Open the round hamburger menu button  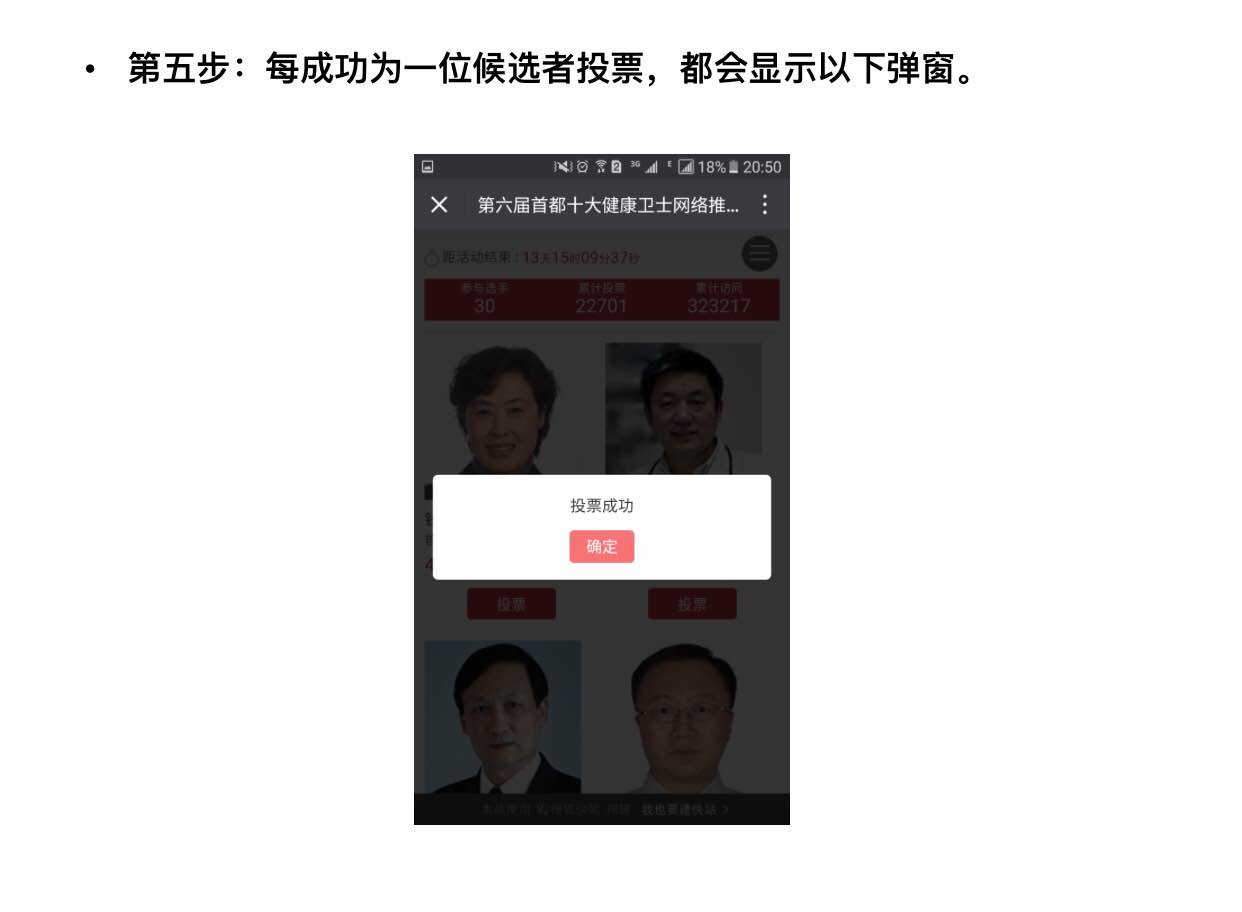coord(760,254)
